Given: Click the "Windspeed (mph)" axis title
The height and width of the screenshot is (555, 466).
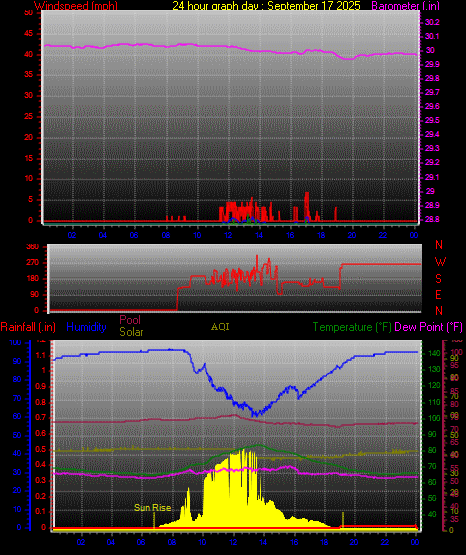Looking at the screenshot, I should tap(75, 5).
